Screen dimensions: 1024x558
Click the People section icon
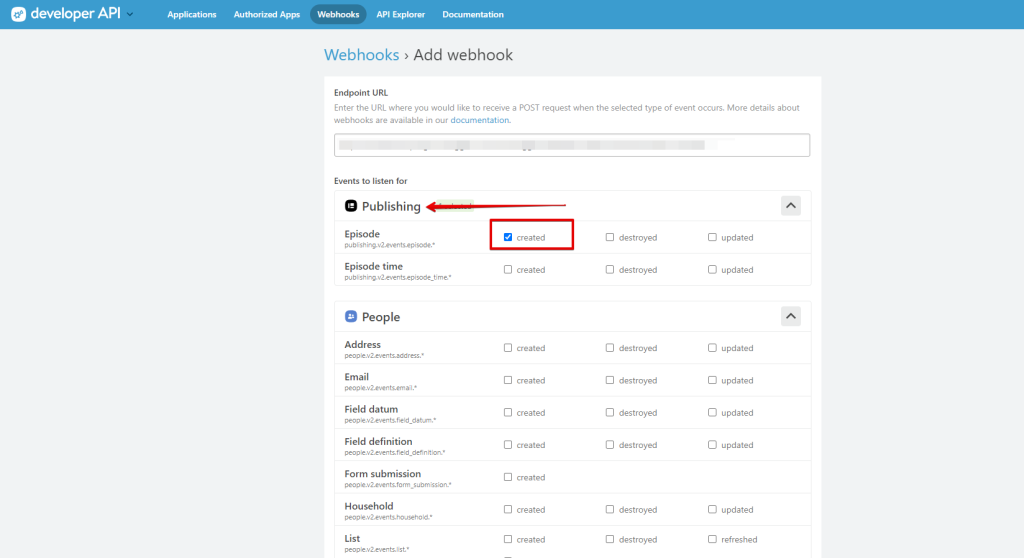pyautogui.click(x=351, y=317)
